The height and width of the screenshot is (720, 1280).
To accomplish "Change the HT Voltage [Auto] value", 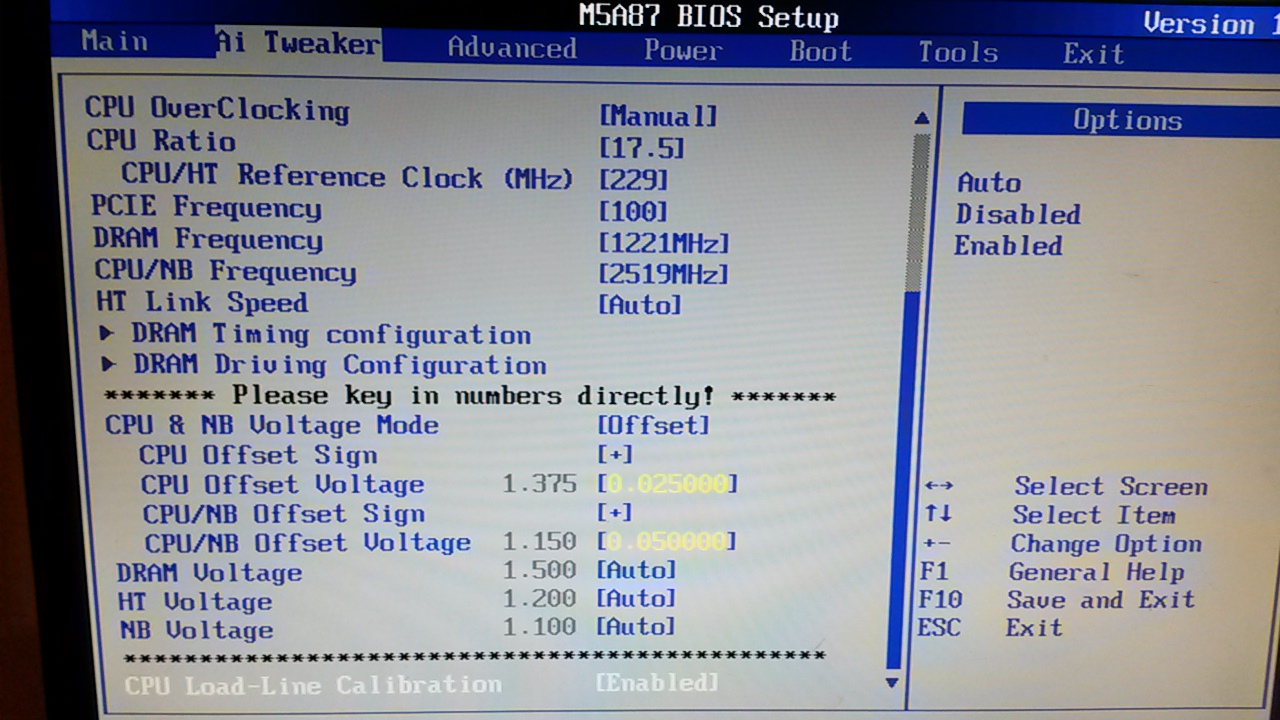I will [x=636, y=598].
